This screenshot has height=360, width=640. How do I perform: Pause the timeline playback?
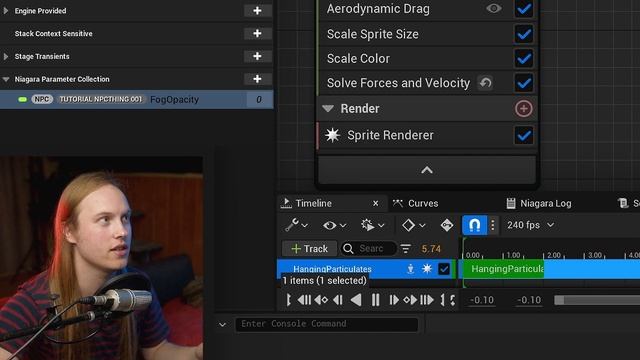pos(375,300)
